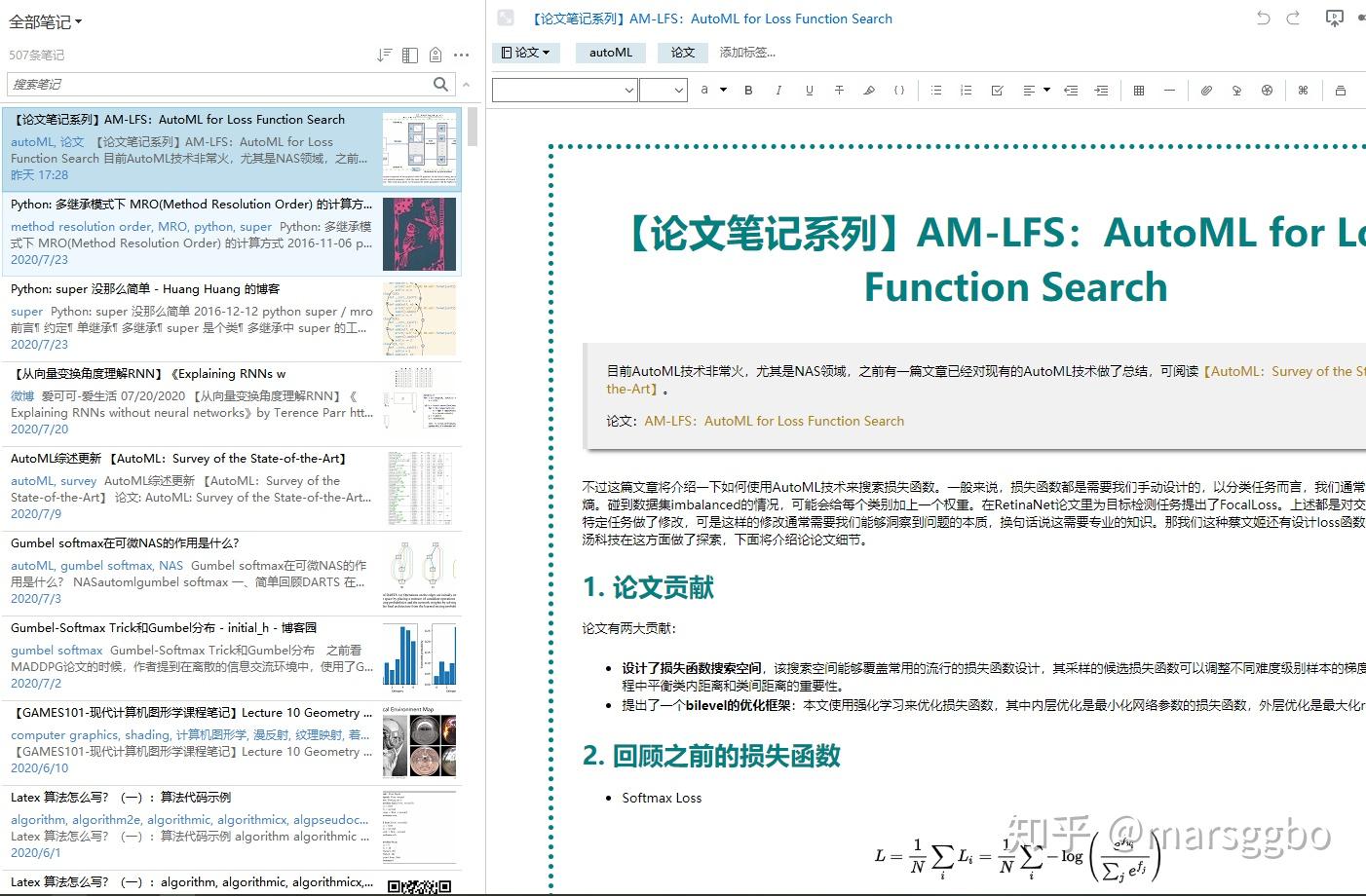Follow the AM-LFS paper link
1366x896 pixels.
[774, 421]
